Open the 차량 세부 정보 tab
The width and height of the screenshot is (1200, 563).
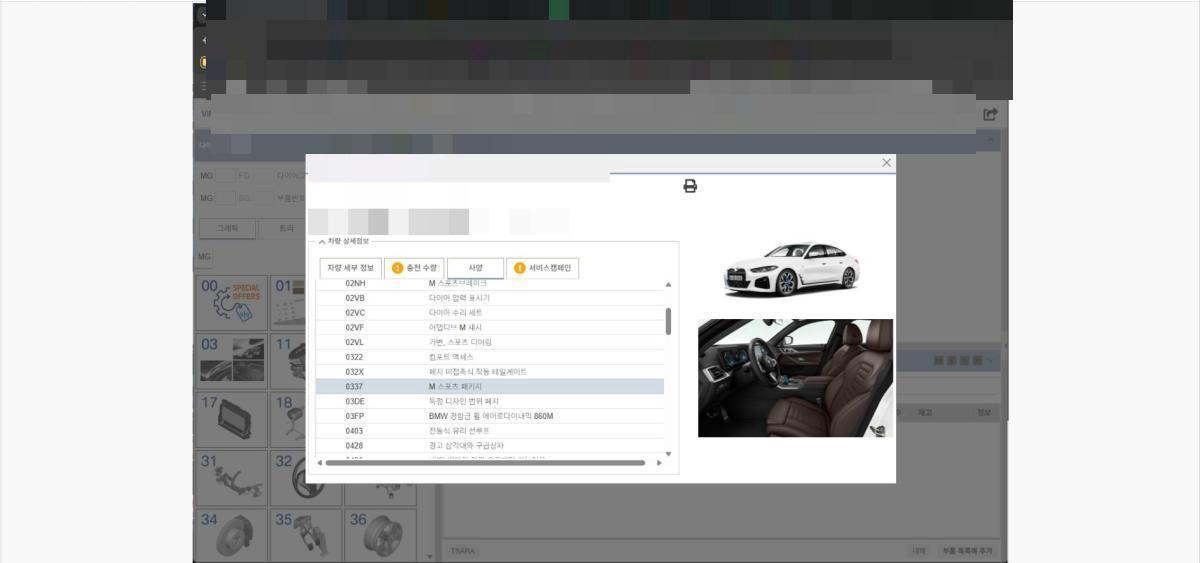point(350,268)
